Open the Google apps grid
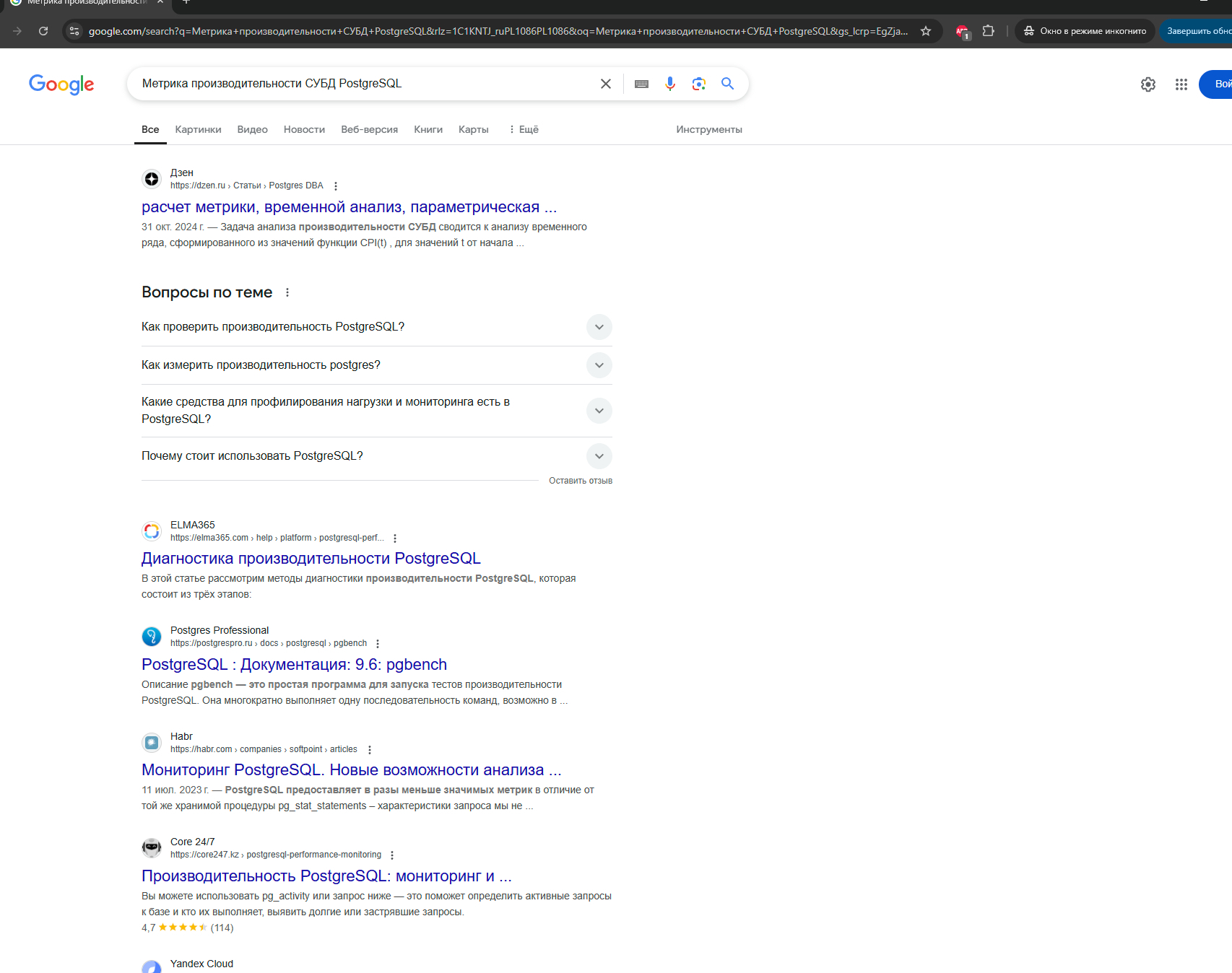 click(1181, 84)
